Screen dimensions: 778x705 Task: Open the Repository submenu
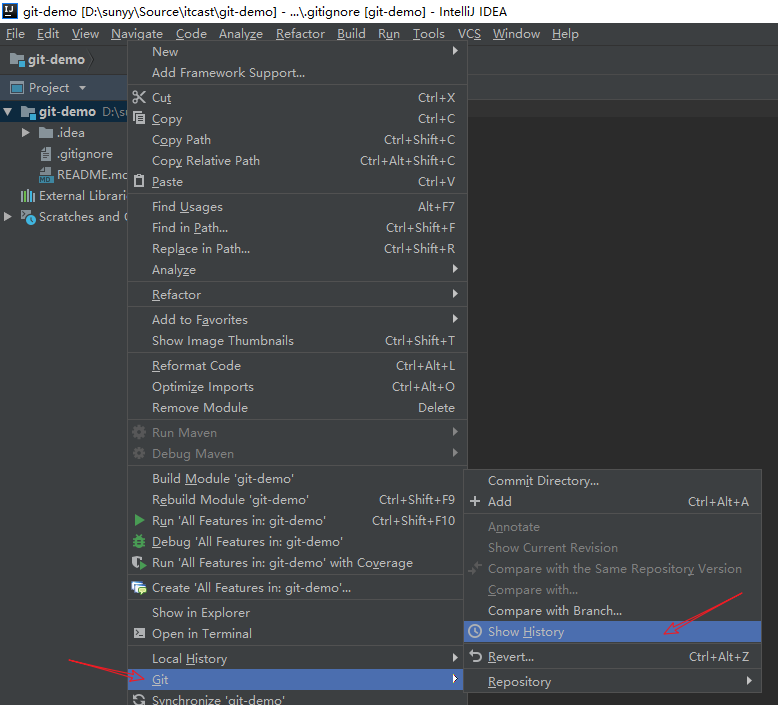point(519,682)
